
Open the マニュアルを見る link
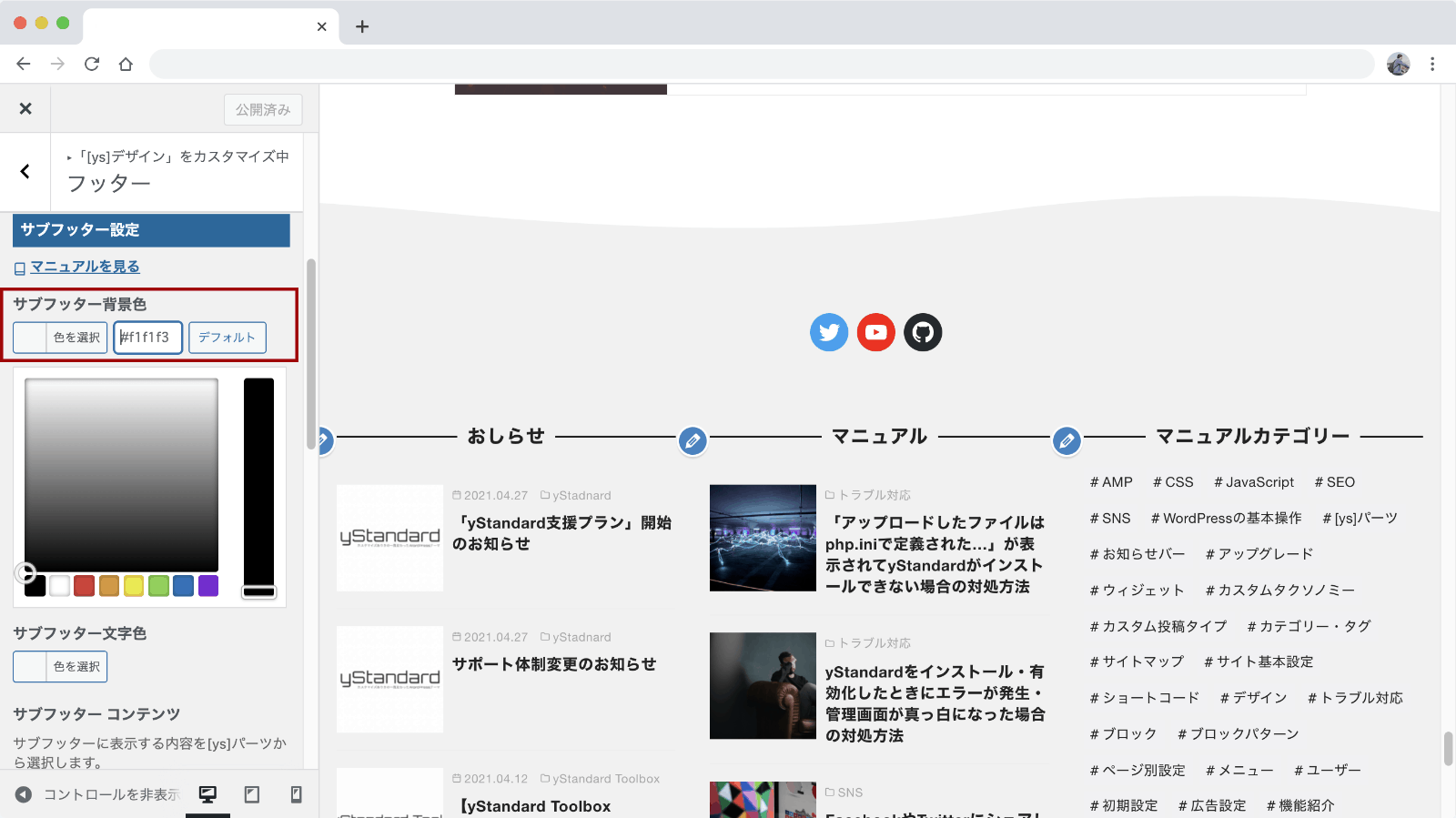[x=85, y=267]
